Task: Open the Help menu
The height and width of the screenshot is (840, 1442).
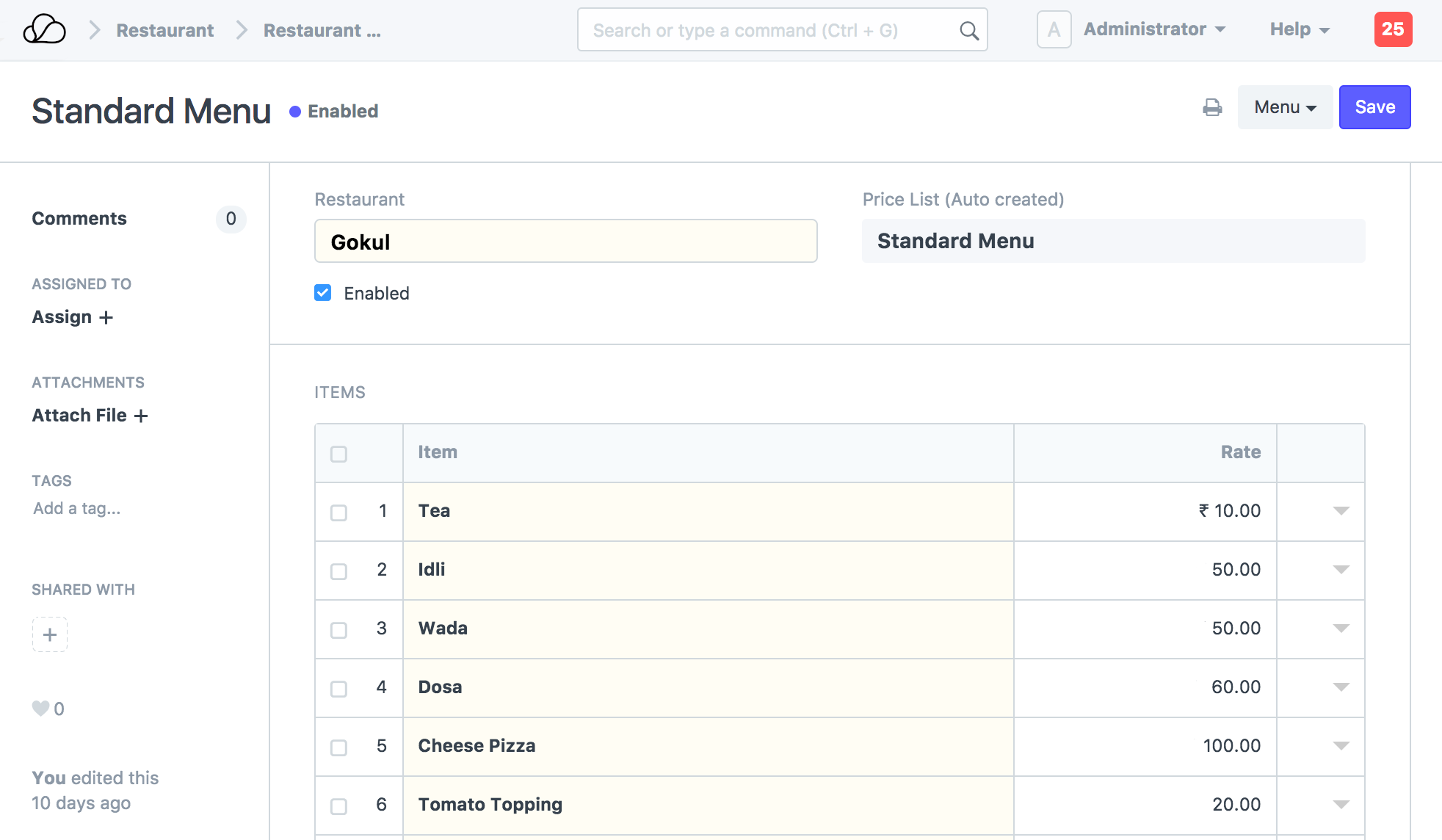Action: point(1299,30)
